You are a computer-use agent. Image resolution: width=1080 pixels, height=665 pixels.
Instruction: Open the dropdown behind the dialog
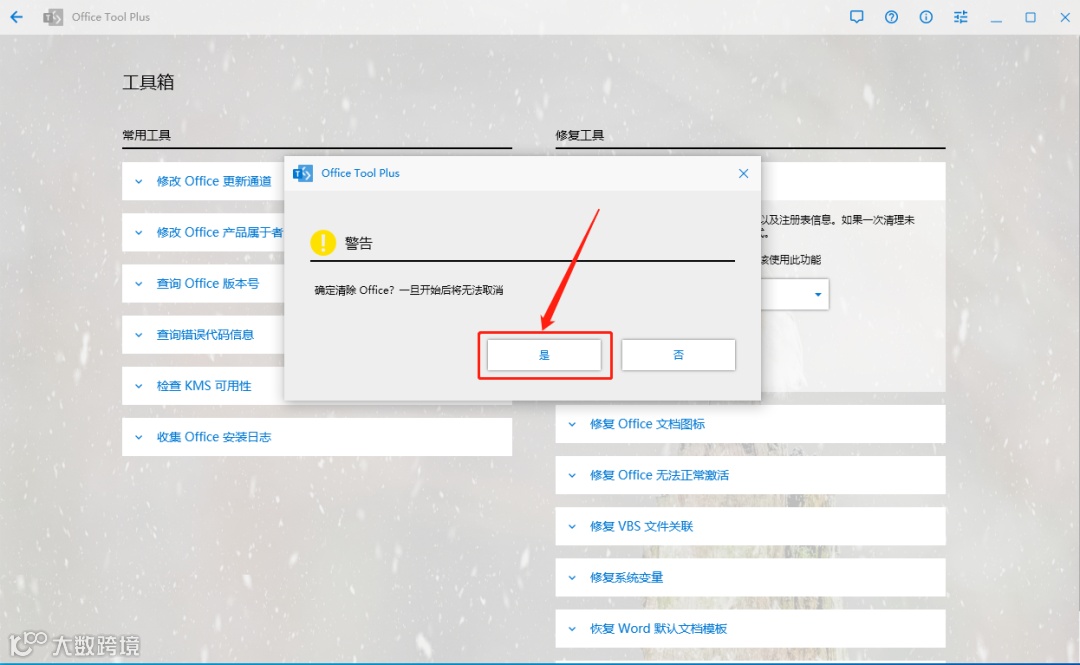point(818,294)
